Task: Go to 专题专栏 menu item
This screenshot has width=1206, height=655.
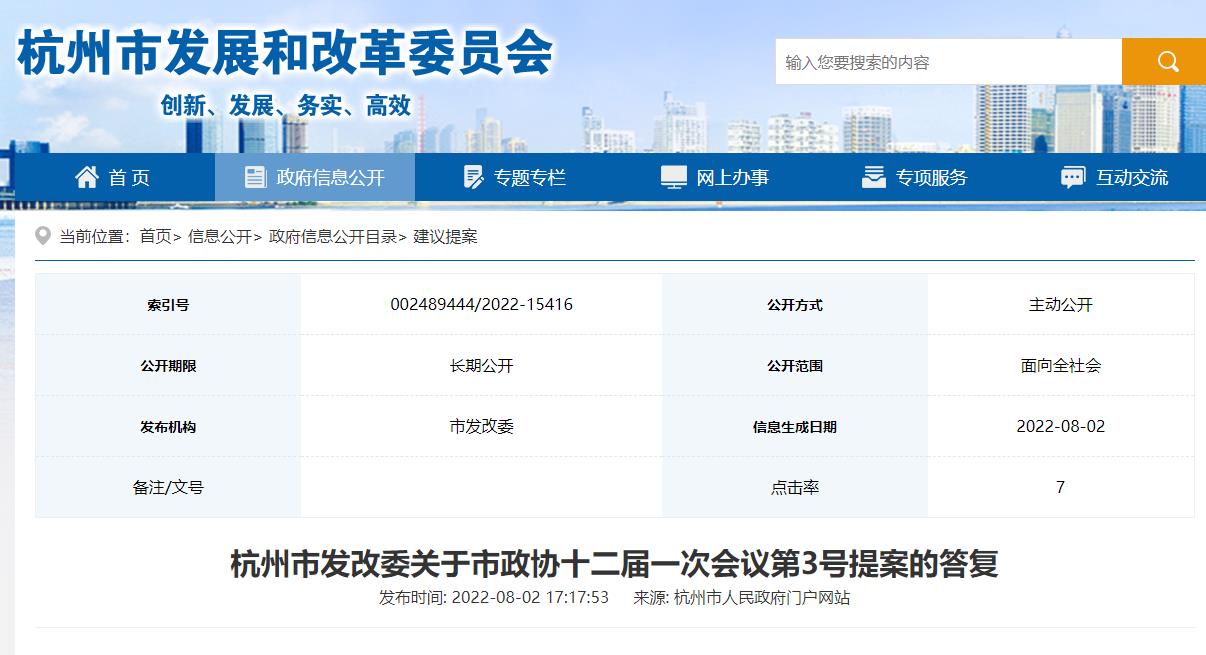Action: pos(529,178)
